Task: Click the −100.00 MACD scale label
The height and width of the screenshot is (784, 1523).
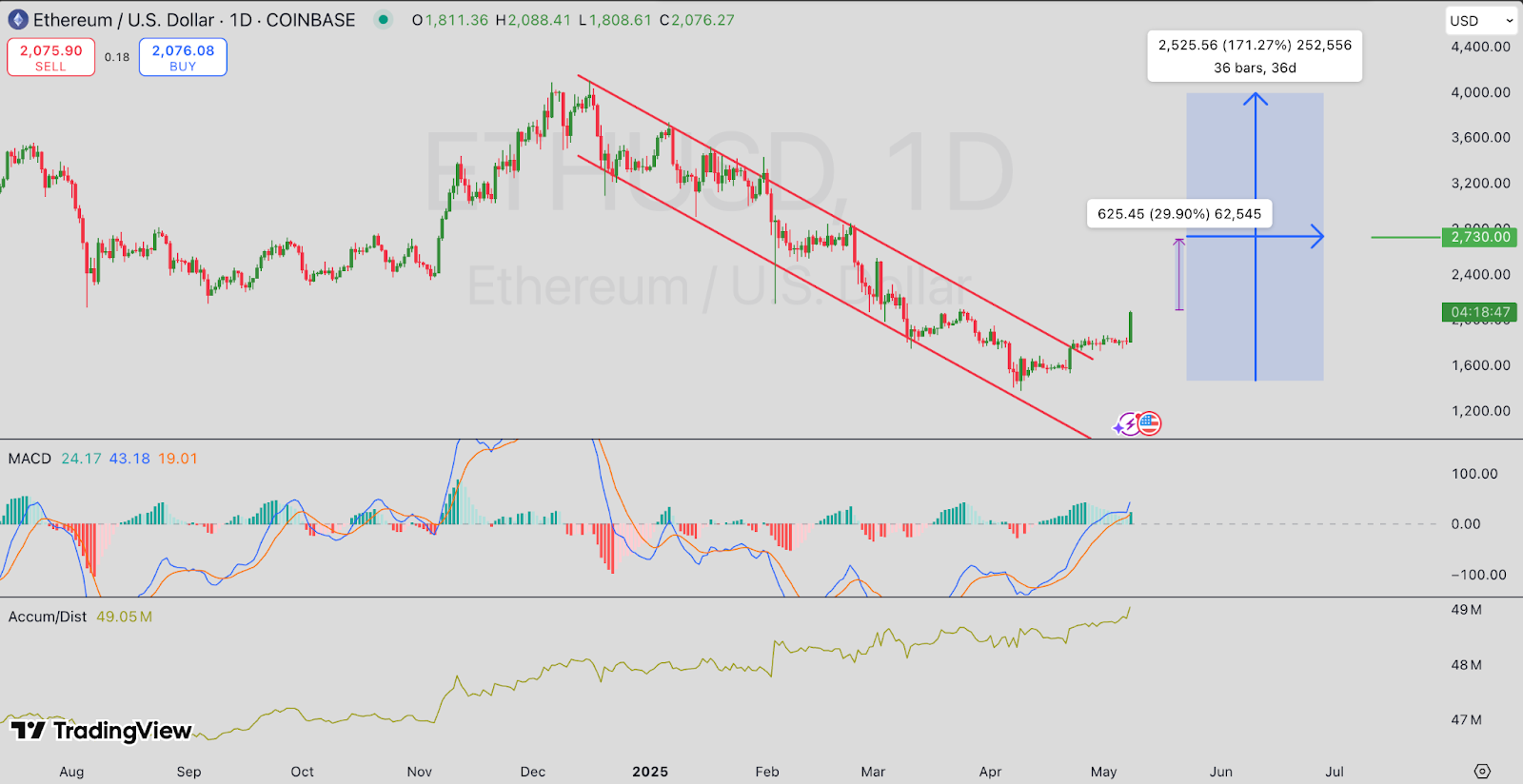Action: pos(1478,575)
